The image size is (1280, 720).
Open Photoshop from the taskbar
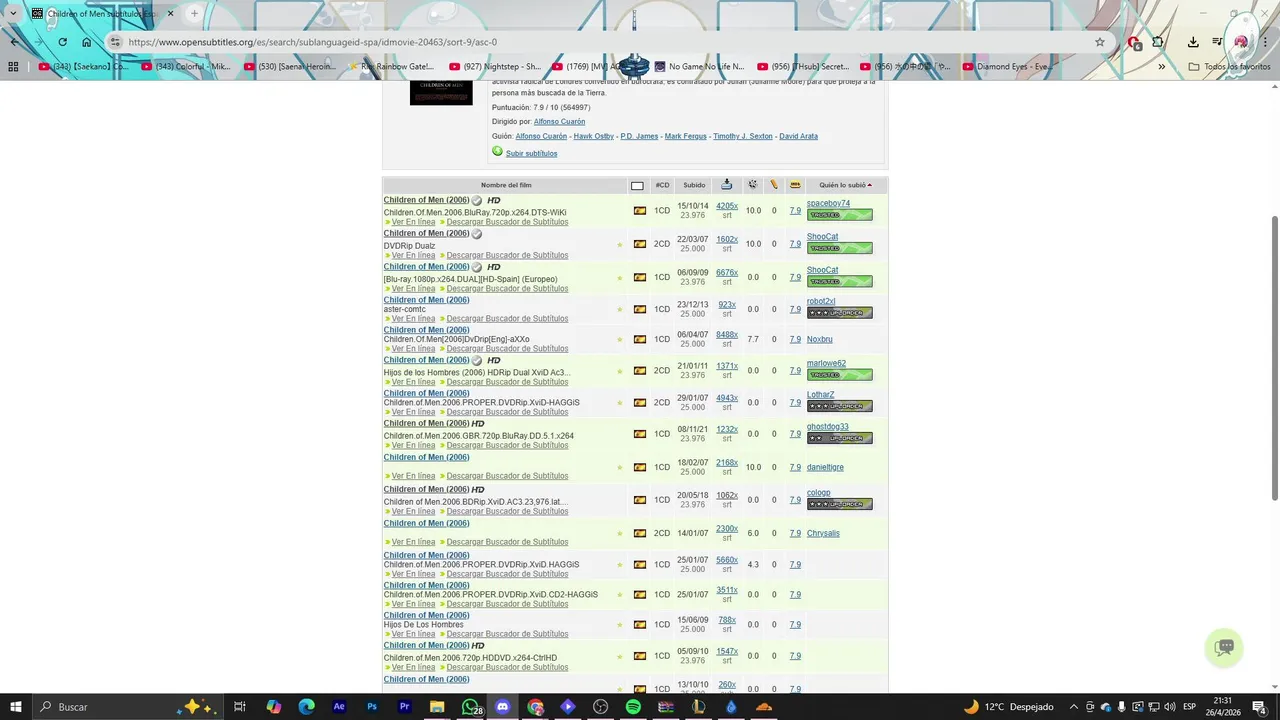point(372,707)
